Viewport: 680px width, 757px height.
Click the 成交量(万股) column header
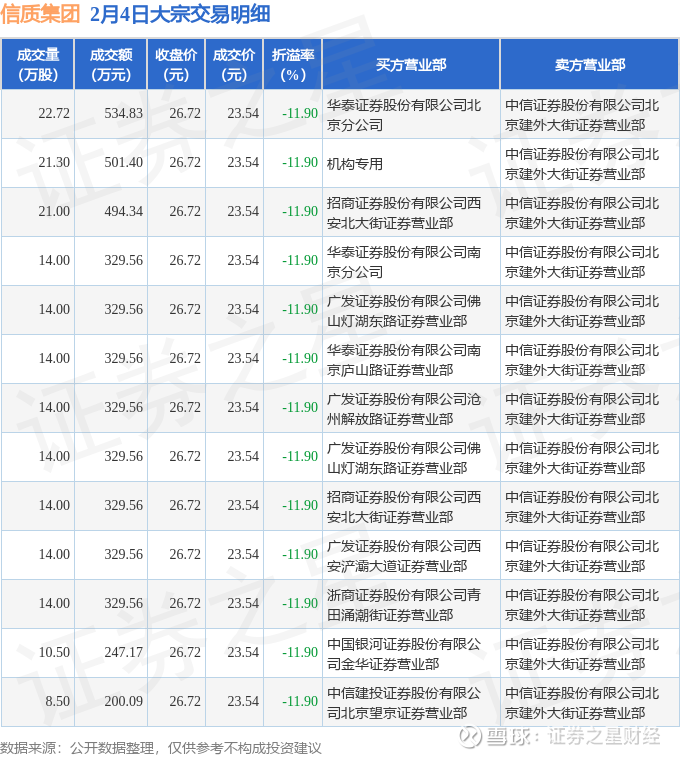(38, 65)
